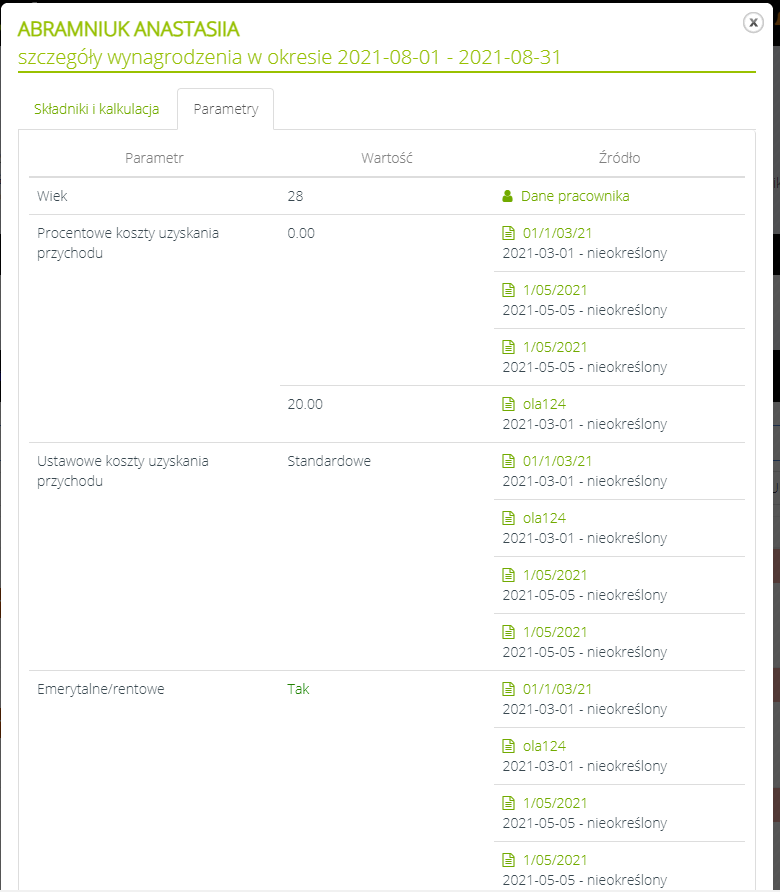The height and width of the screenshot is (892, 780).
Task: Click the person icon beside Dane pracownika
Action: click(x=507, y=196)
